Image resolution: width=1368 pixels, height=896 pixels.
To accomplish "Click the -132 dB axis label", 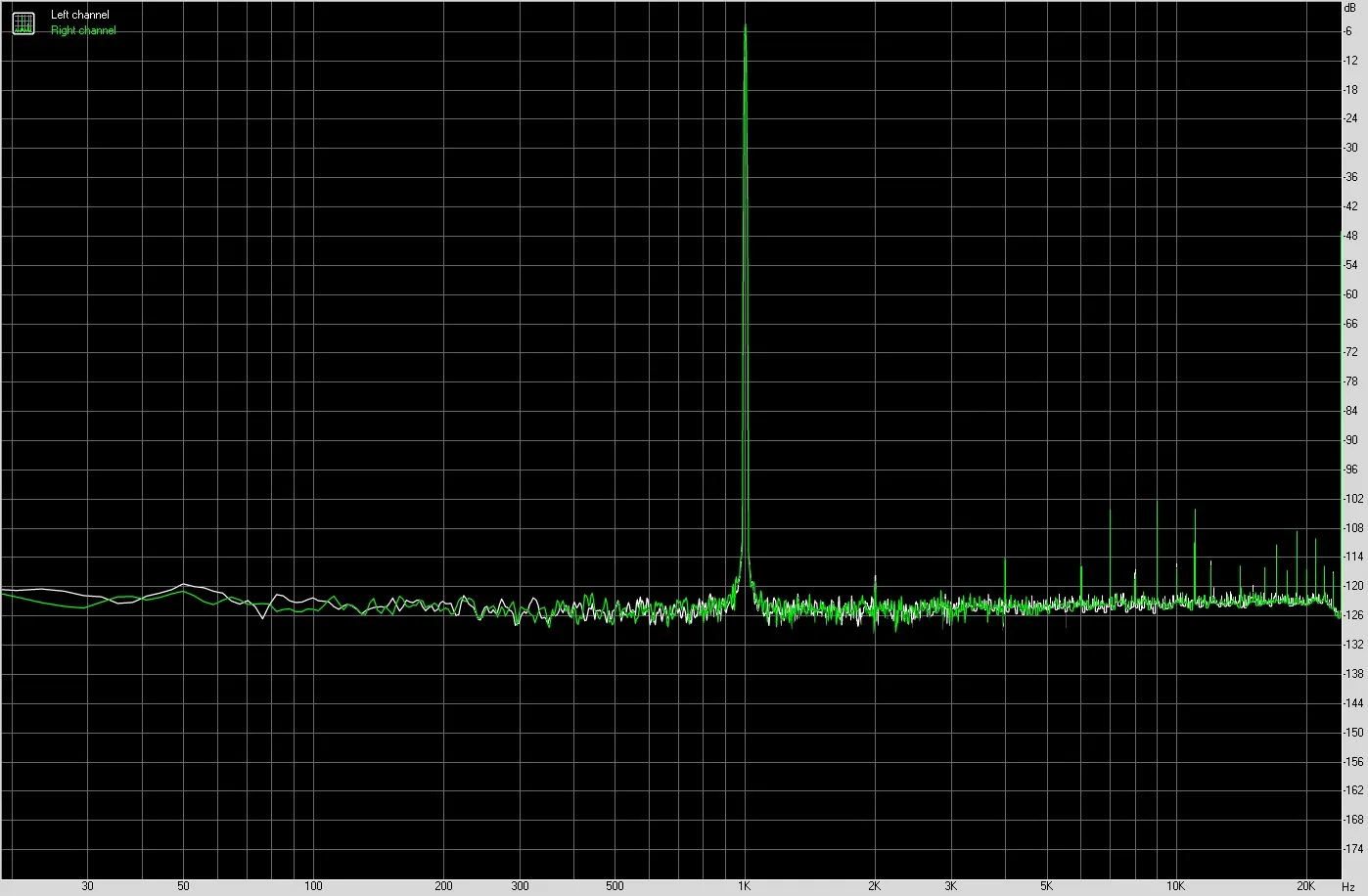I will pos(1352,645).
